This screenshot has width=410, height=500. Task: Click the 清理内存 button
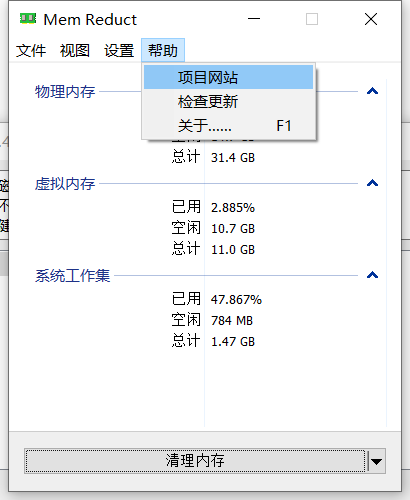pos(195,461)
